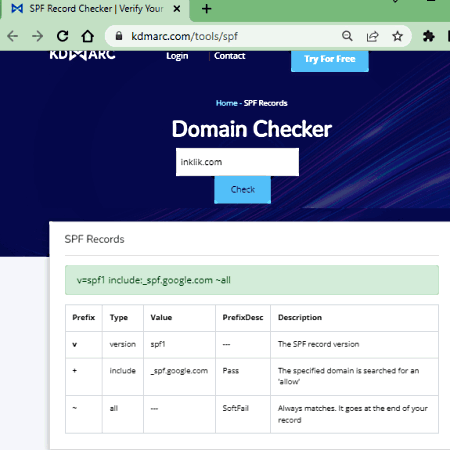The width and height of the screenshot is (450, 450).
Task: Bookmark this page with star icon
Action: [x=397, y=36]
